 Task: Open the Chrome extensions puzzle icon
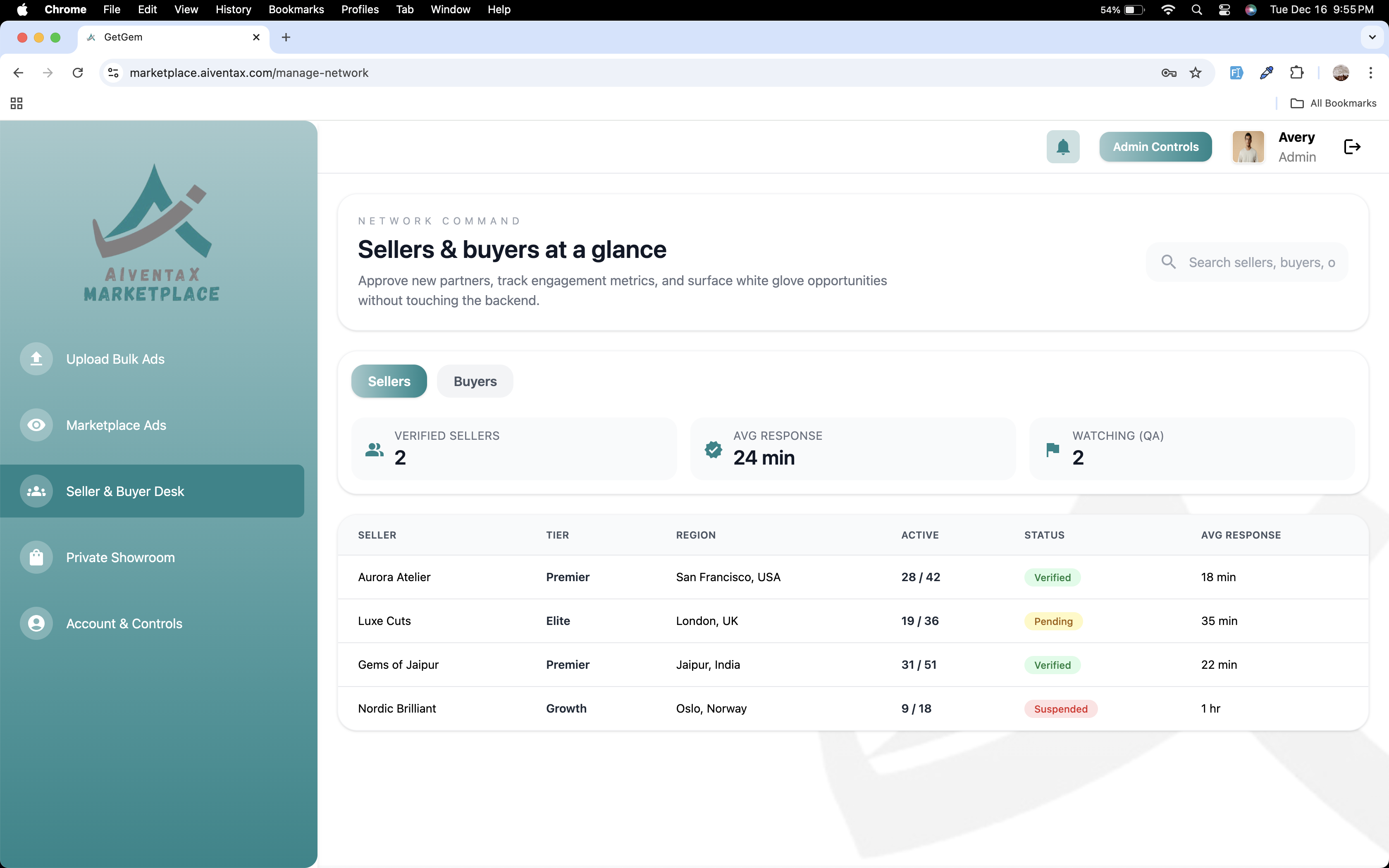[1297, 72]
